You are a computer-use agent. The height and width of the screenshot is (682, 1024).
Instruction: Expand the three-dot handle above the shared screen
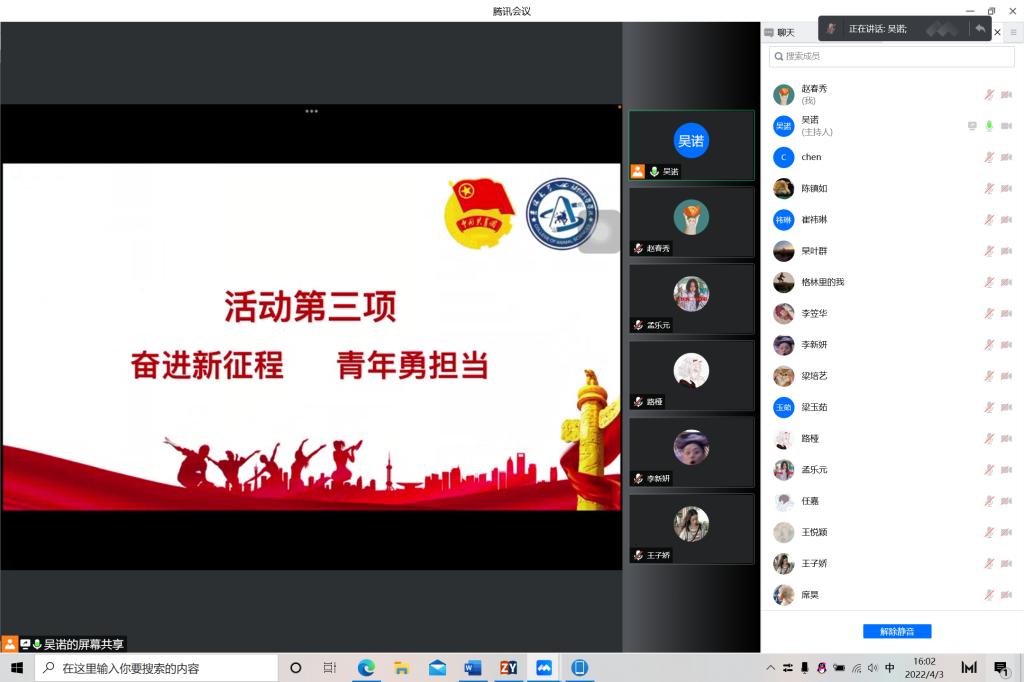pyautogui.click(x=312, y=111)
